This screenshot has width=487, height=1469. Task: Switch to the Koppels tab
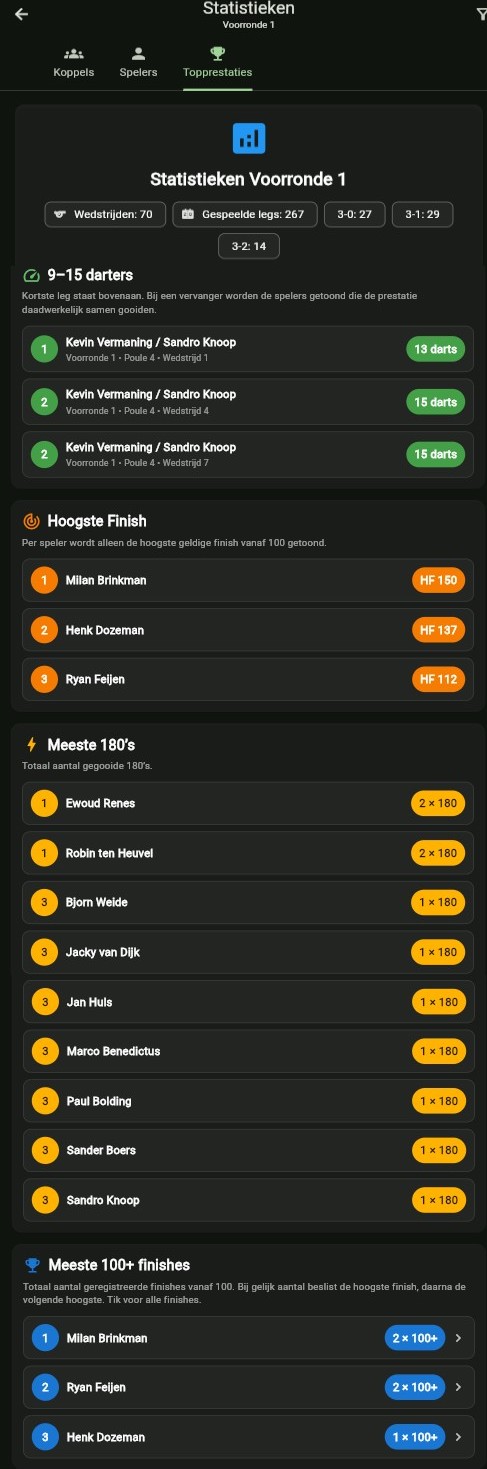73,63
